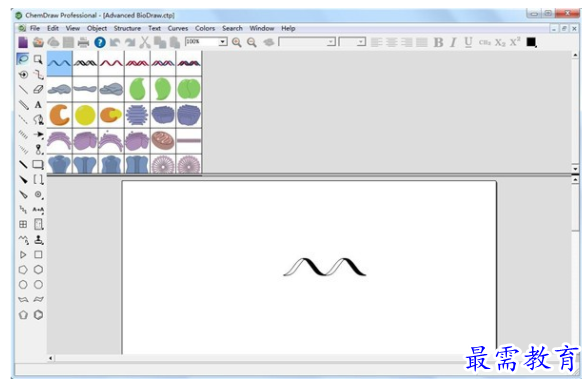The height and width of the screenshot is (390, 587).
Task: Set centered text alignment
Action: pyautogui.click(x=392, y=42)
